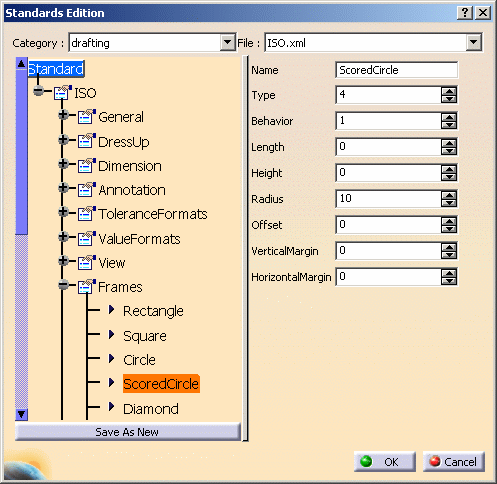
Task: Click the OK button
Action: [385, 462]
